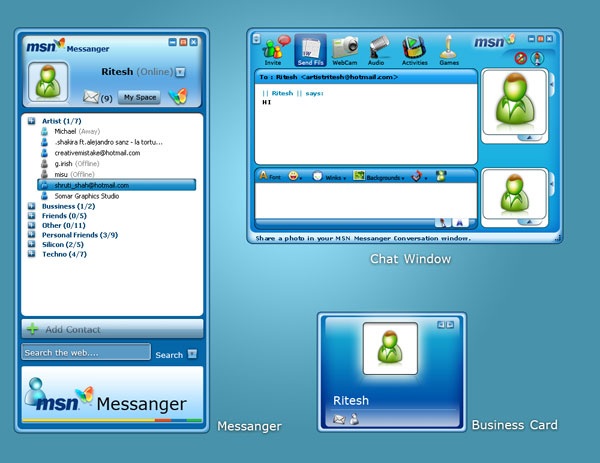Open the Search options dropdown arrow
Image resolution: width=600 pixels, height=463 pixels.
pos(192,354)
